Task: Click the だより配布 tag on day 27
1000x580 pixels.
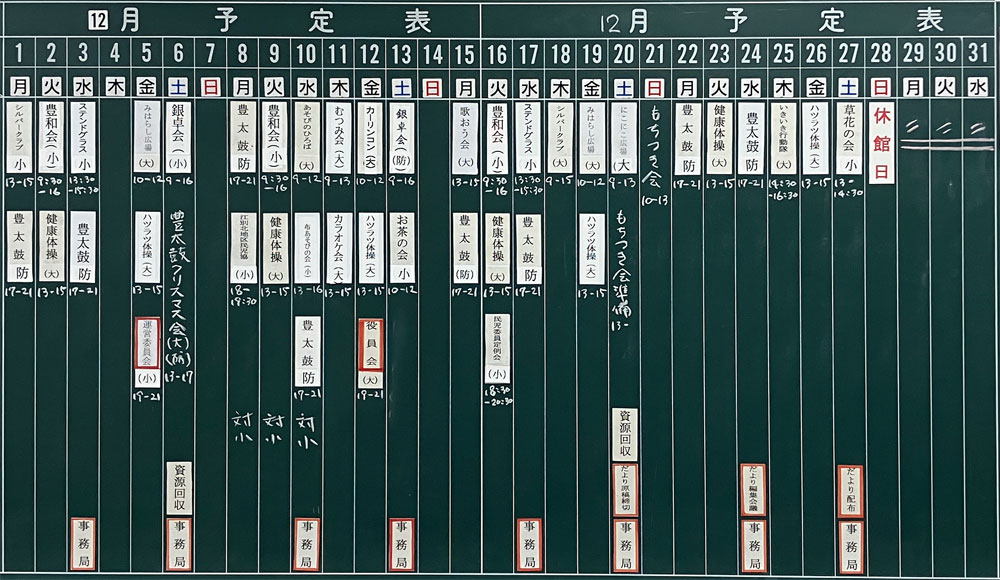Action: pyautogui.click(x=849, y=490)
